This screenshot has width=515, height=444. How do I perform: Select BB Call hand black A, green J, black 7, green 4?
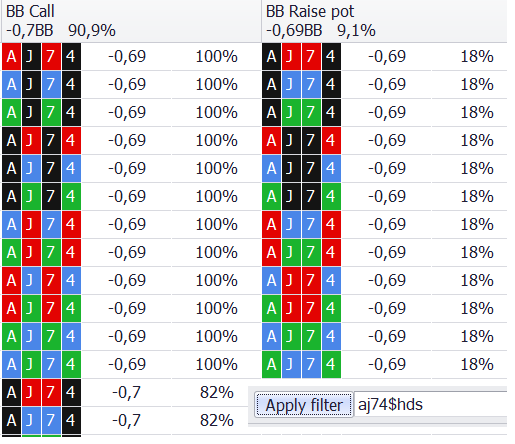[x=41, y=196]
